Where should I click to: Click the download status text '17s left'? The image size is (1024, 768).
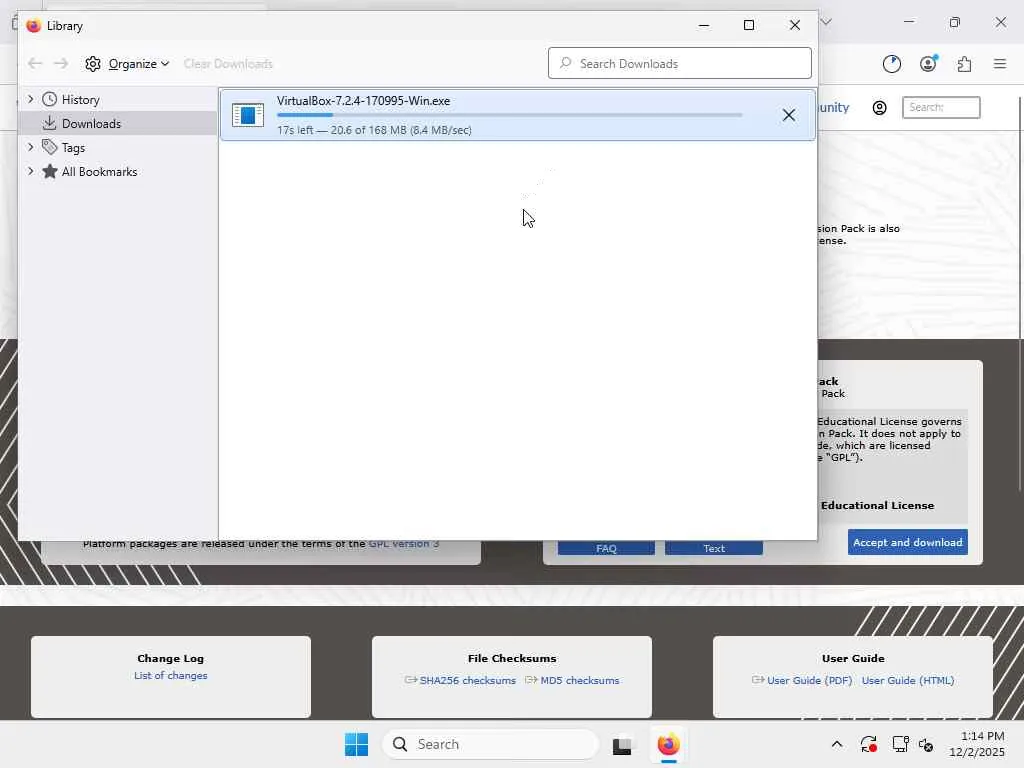[x=295, y=130]
